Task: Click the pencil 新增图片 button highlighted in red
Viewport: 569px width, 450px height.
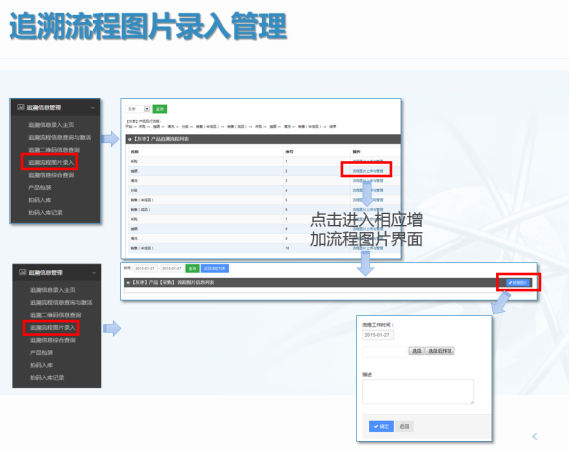Action: (x=519, y=282)
